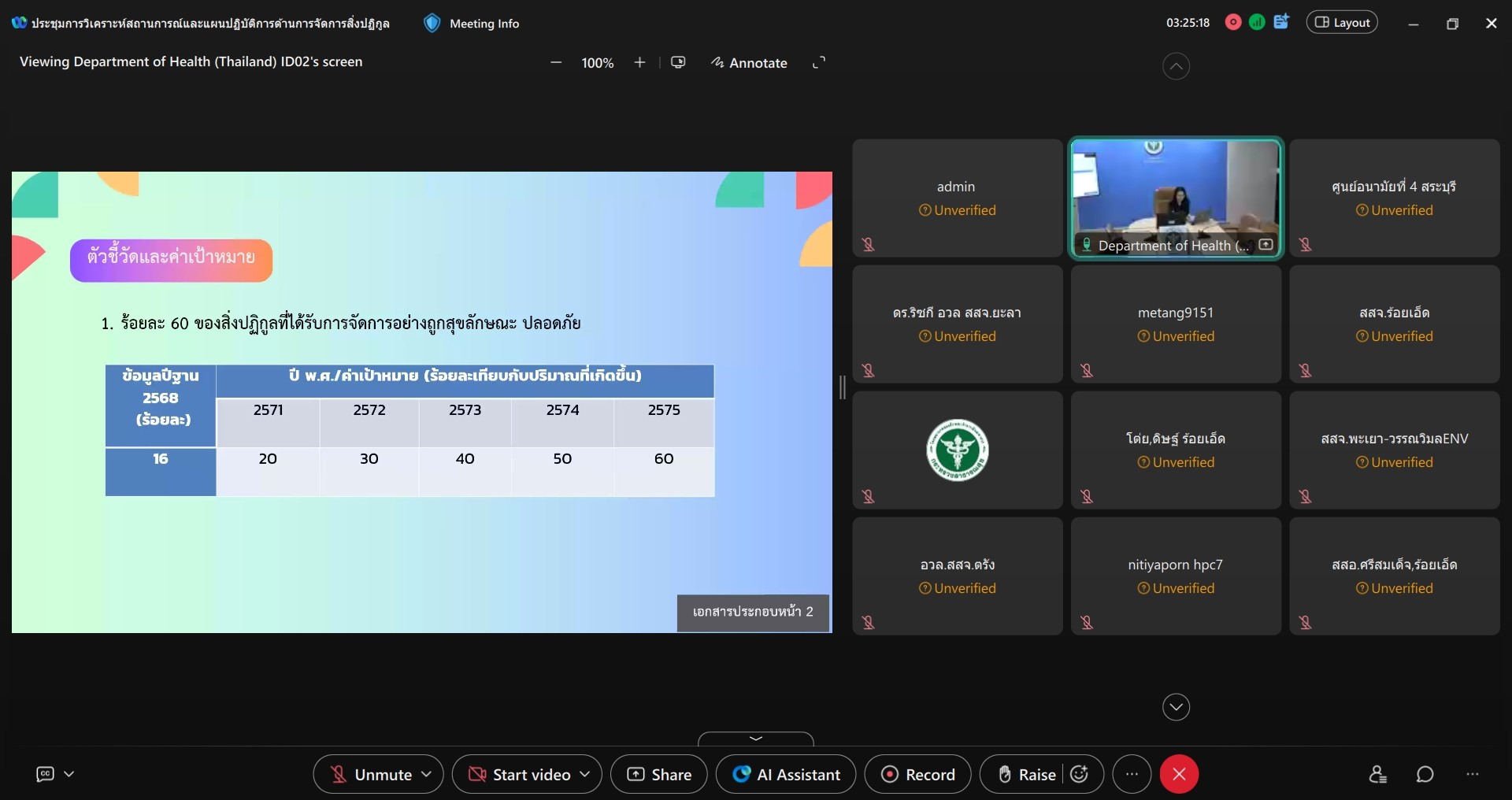Click the Annotate button
1512x800 pixels.
749,63
